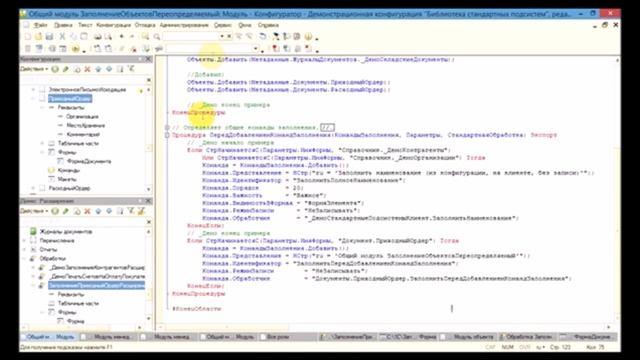Close the Конфигурация panel
This screenshot has height=360, width=640.
point(148,60)
